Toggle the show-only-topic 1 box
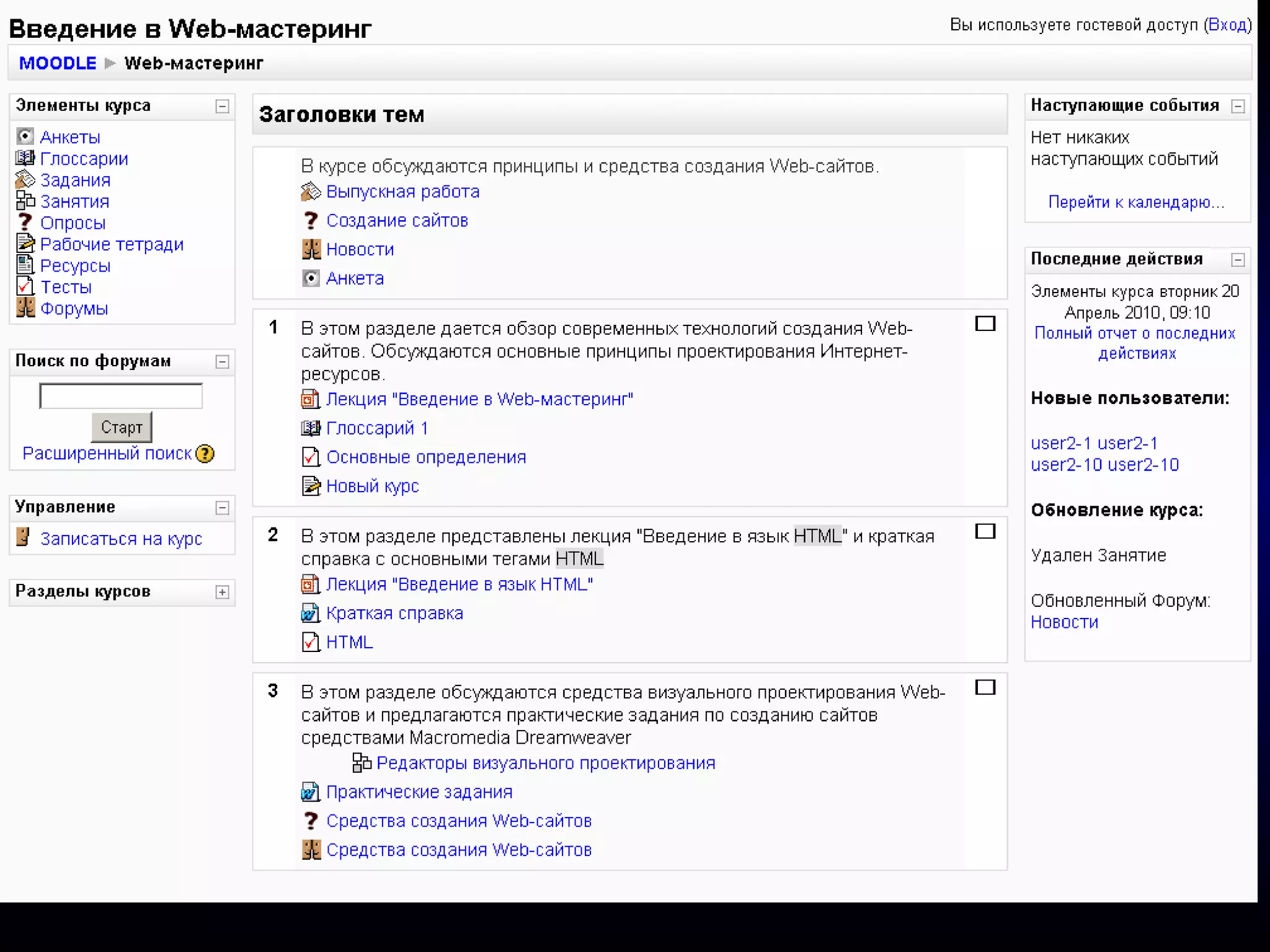 (985, 324)
